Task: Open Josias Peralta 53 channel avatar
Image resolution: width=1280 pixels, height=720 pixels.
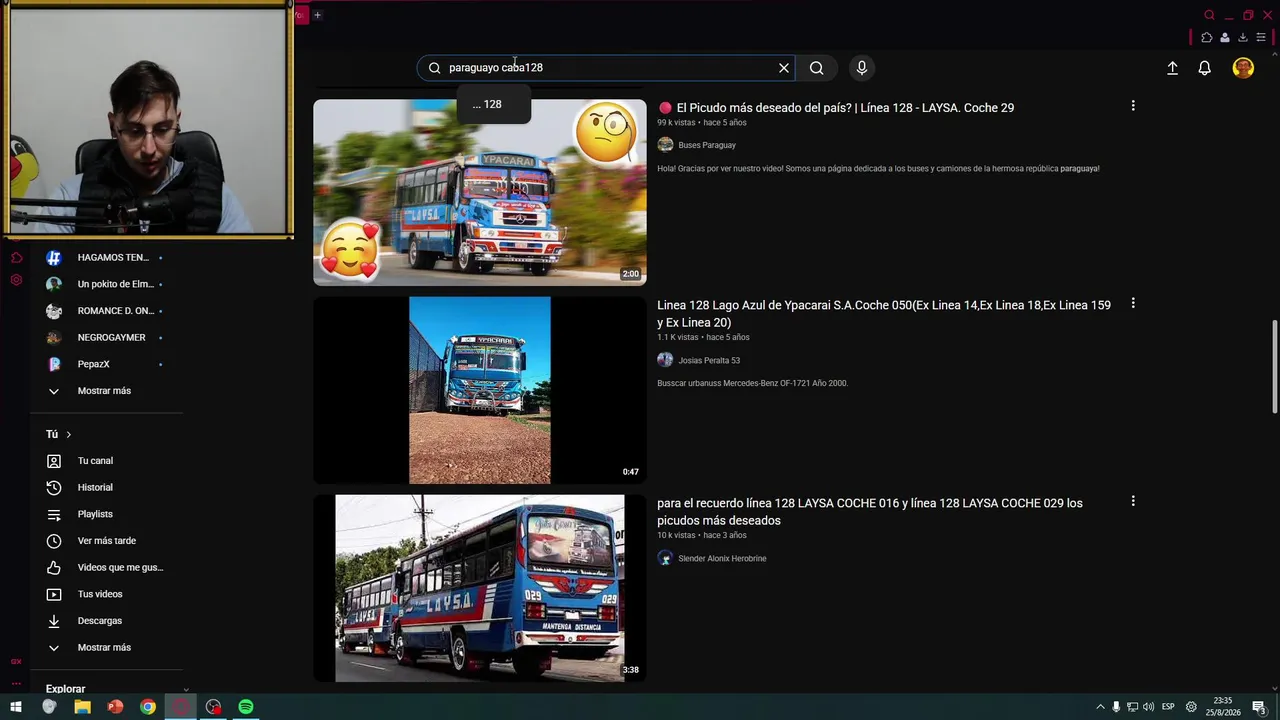Action: 665,360
